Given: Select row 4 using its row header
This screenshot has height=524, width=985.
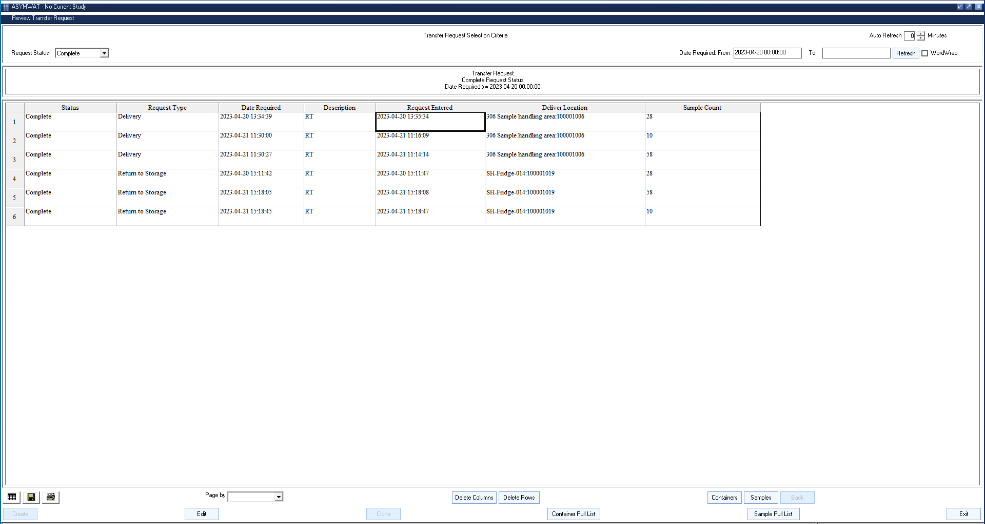Looking at the screenshot, I should (x=14, y=178).
